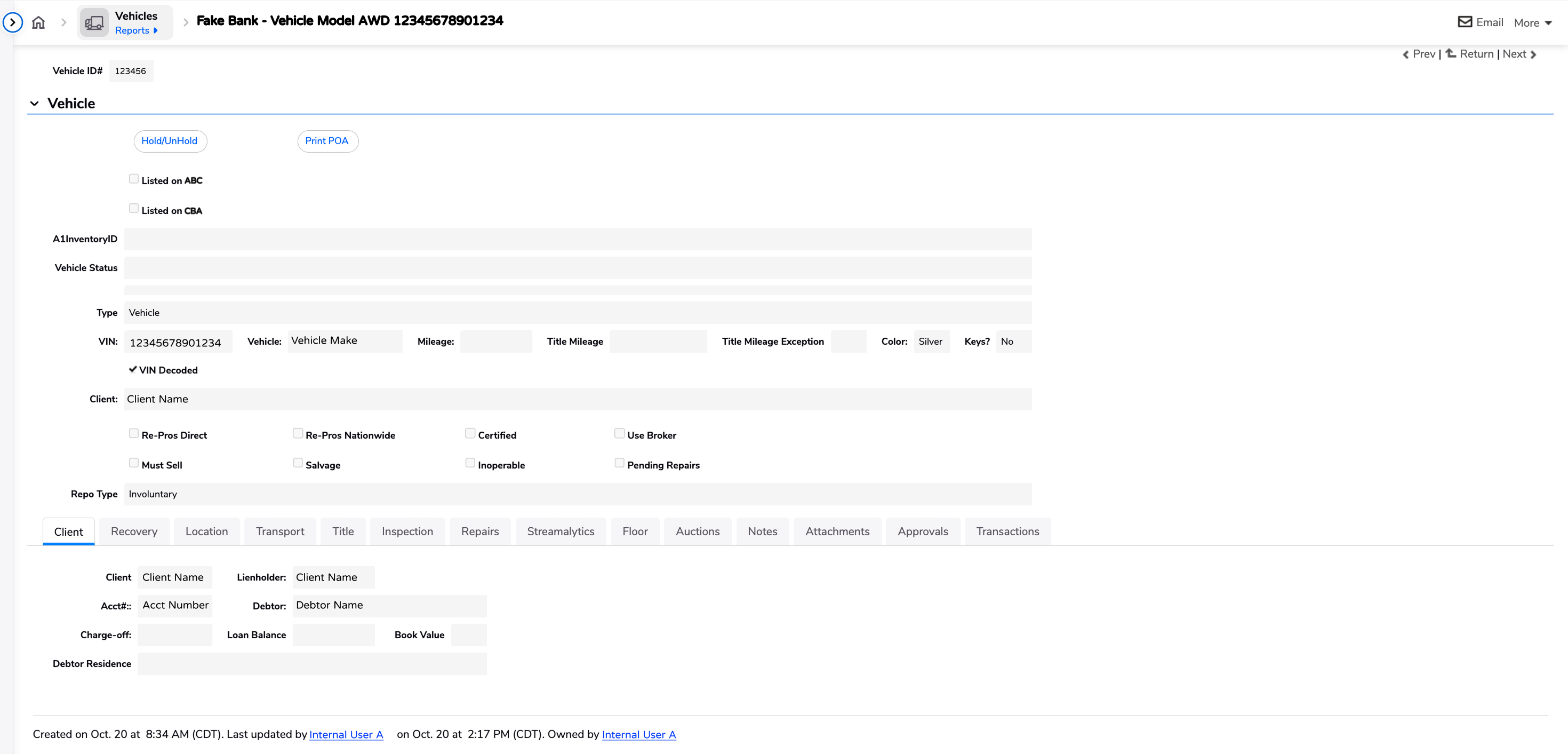Click the Lienholder Client Name field
Viewport: 1568px width, 754px height.
pos(333,577)
